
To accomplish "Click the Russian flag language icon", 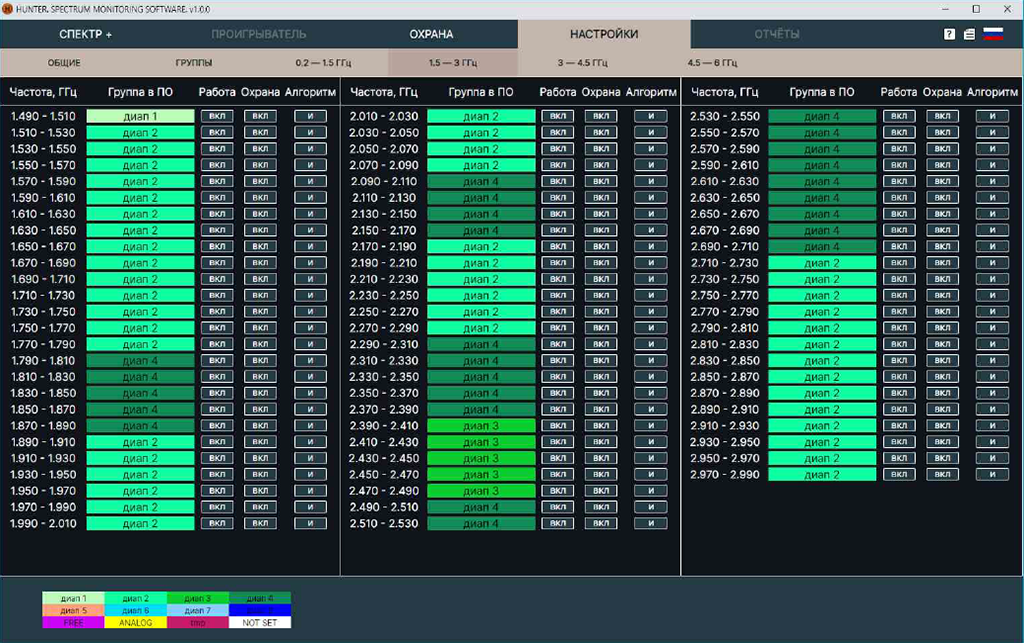I will 993,34.
